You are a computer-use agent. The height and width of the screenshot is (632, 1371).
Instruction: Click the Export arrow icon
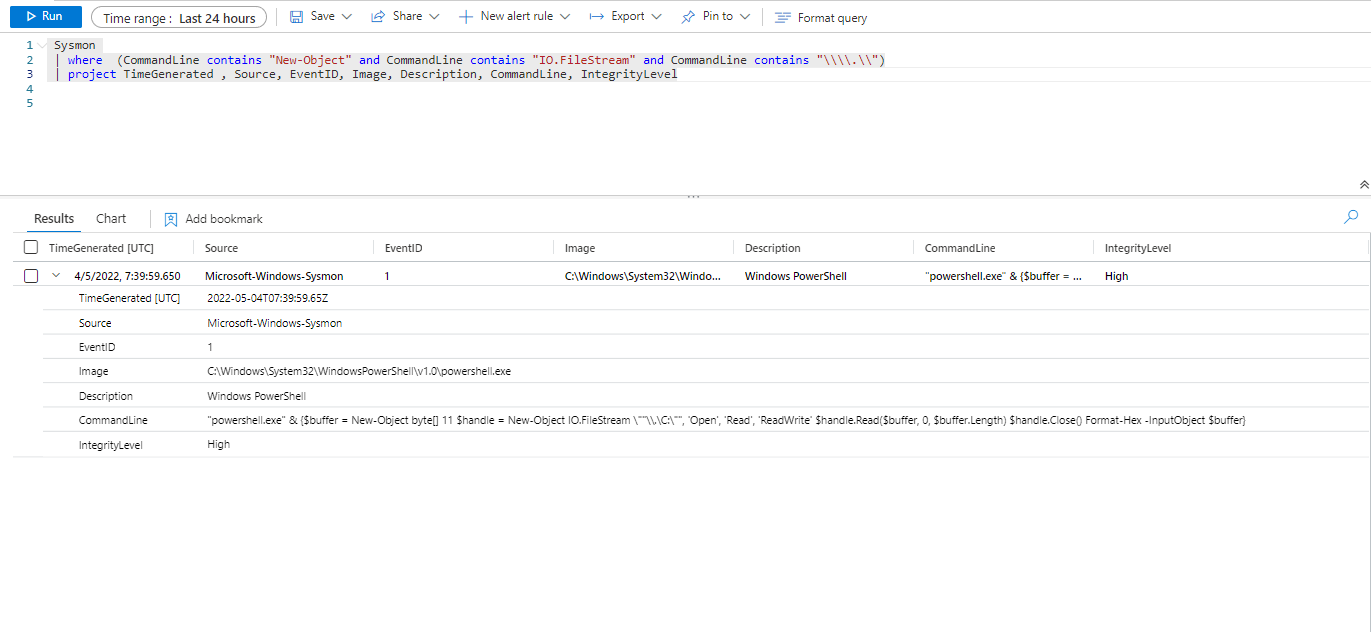click(x=596, y=17)
